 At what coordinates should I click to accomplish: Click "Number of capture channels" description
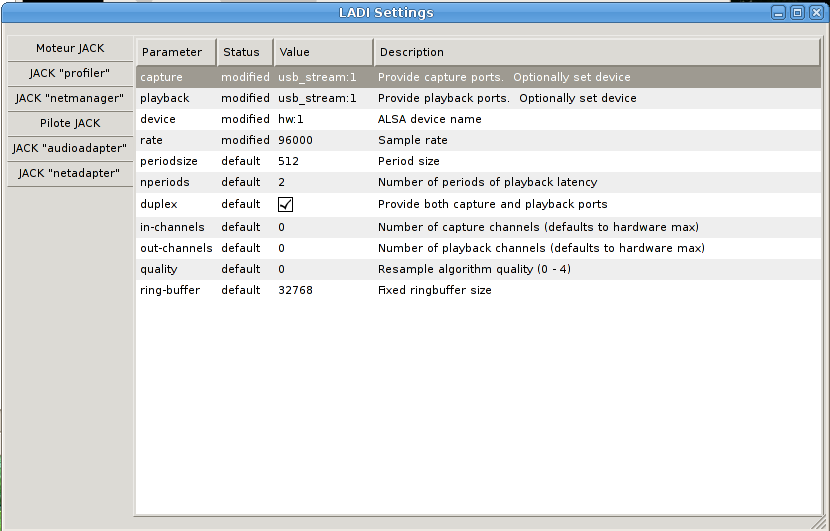(x=538, y=227)
